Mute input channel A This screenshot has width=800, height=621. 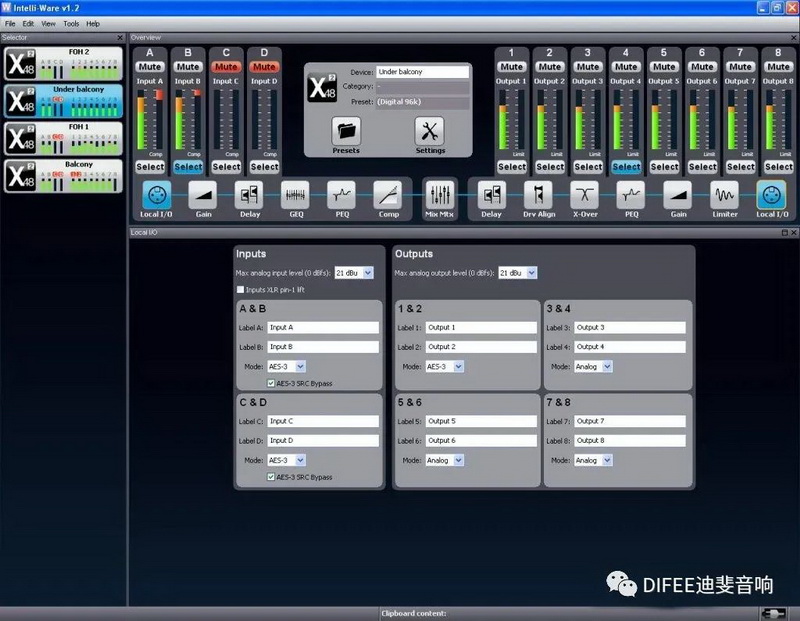tap(149, 67)
